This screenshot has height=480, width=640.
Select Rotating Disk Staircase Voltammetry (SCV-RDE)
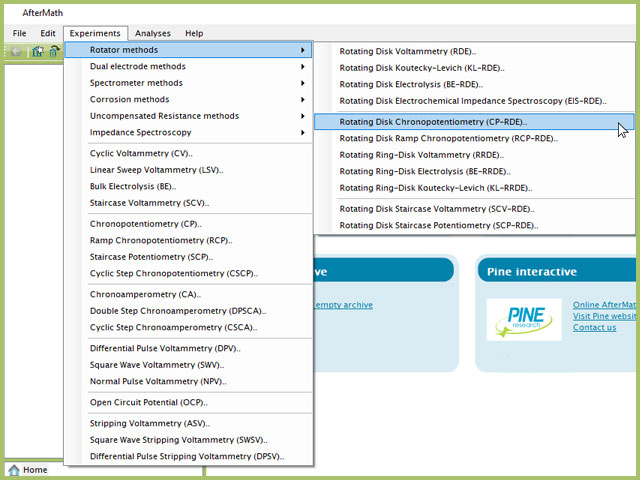coord(475,209)
